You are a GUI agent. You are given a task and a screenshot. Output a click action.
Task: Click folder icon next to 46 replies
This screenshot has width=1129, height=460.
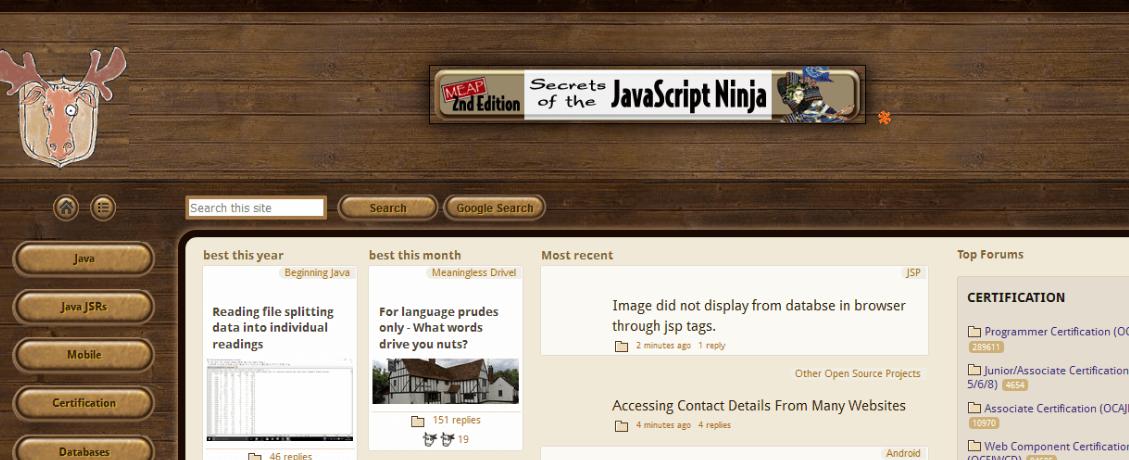click(x=254, y=456)
